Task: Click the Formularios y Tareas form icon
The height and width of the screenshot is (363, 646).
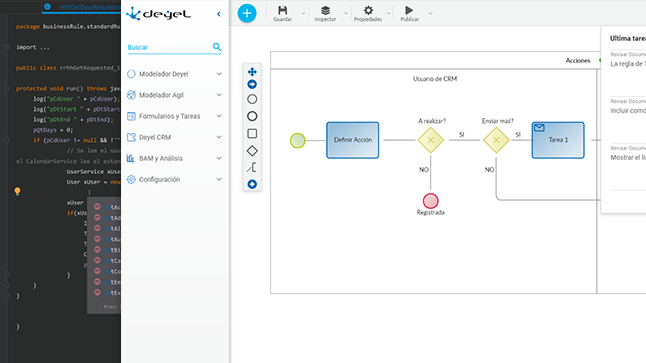Action: coord(131,116)
